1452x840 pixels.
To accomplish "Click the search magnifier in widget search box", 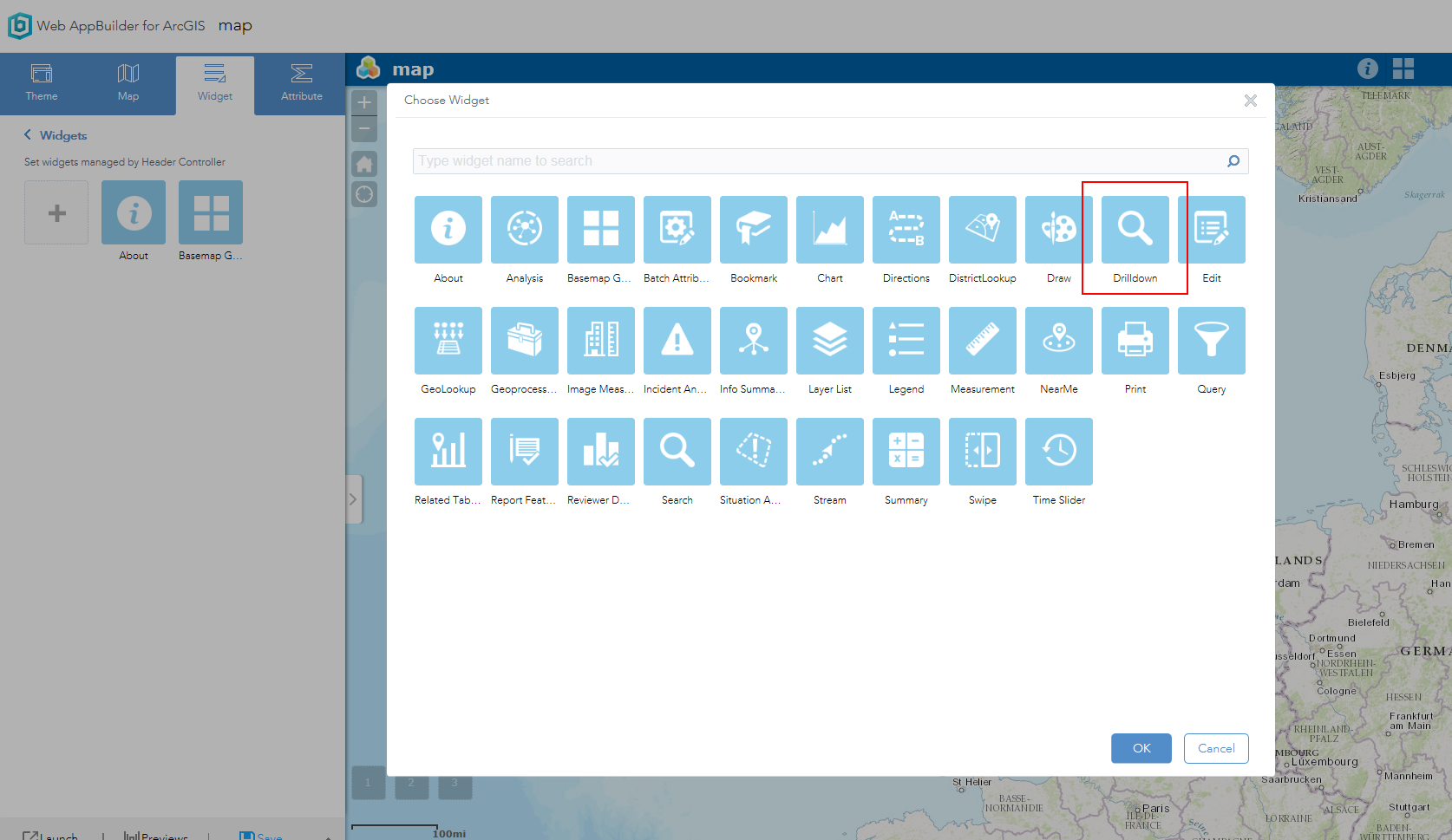I will coord(1233,161).
